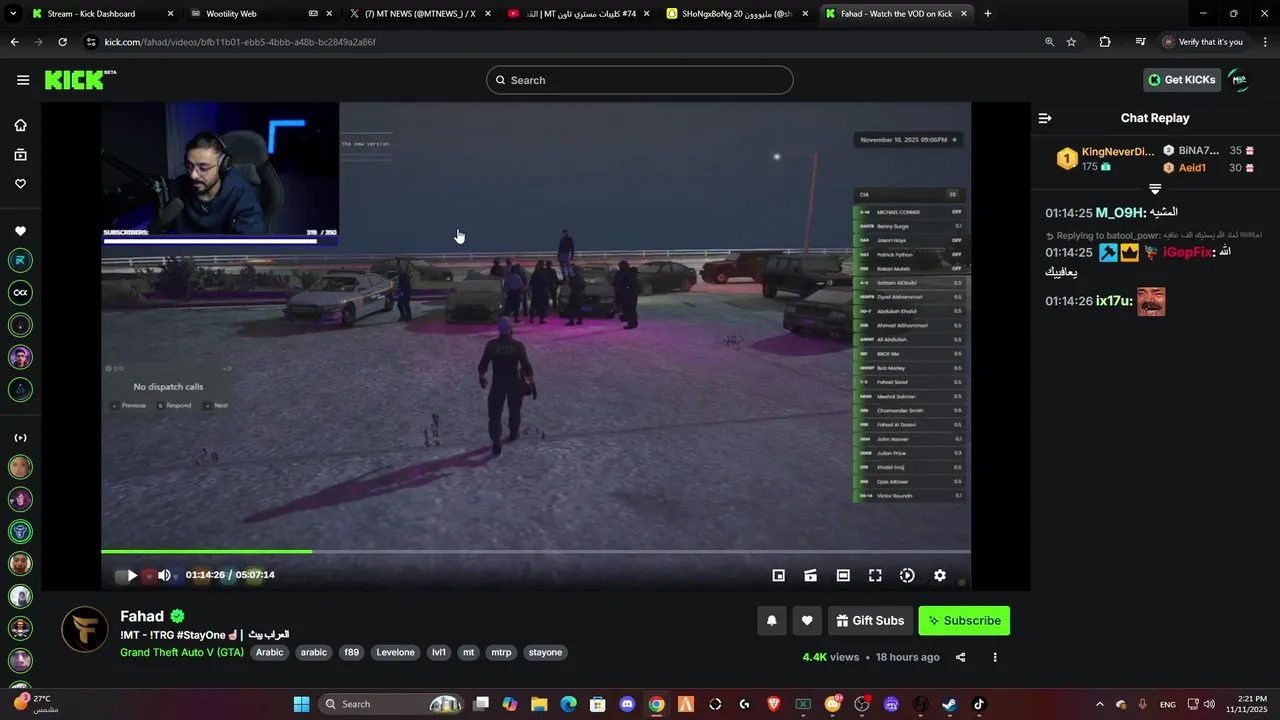1280x720 pixels.
Task: Open a new browser tab
Action: pos(988,14)
